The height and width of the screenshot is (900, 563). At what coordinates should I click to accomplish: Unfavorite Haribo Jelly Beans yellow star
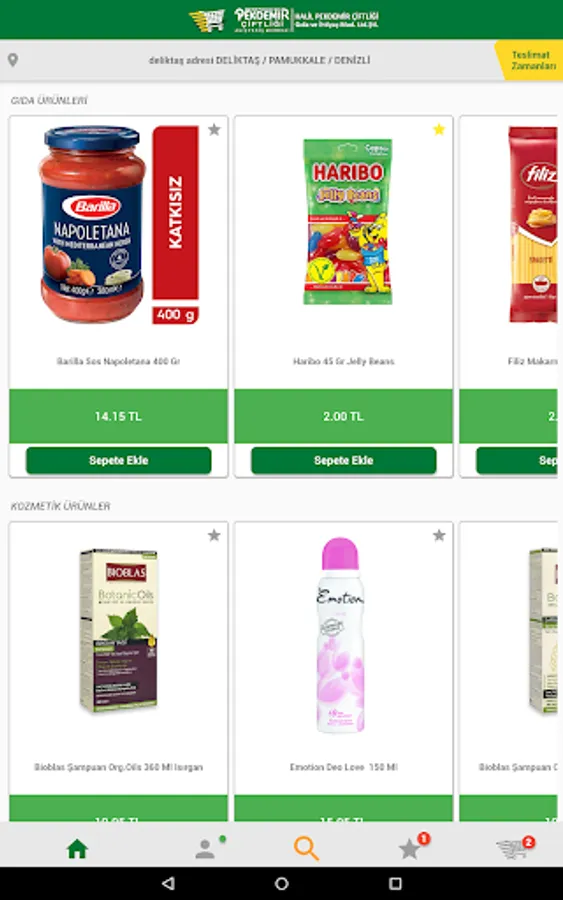tap(439, 130)
